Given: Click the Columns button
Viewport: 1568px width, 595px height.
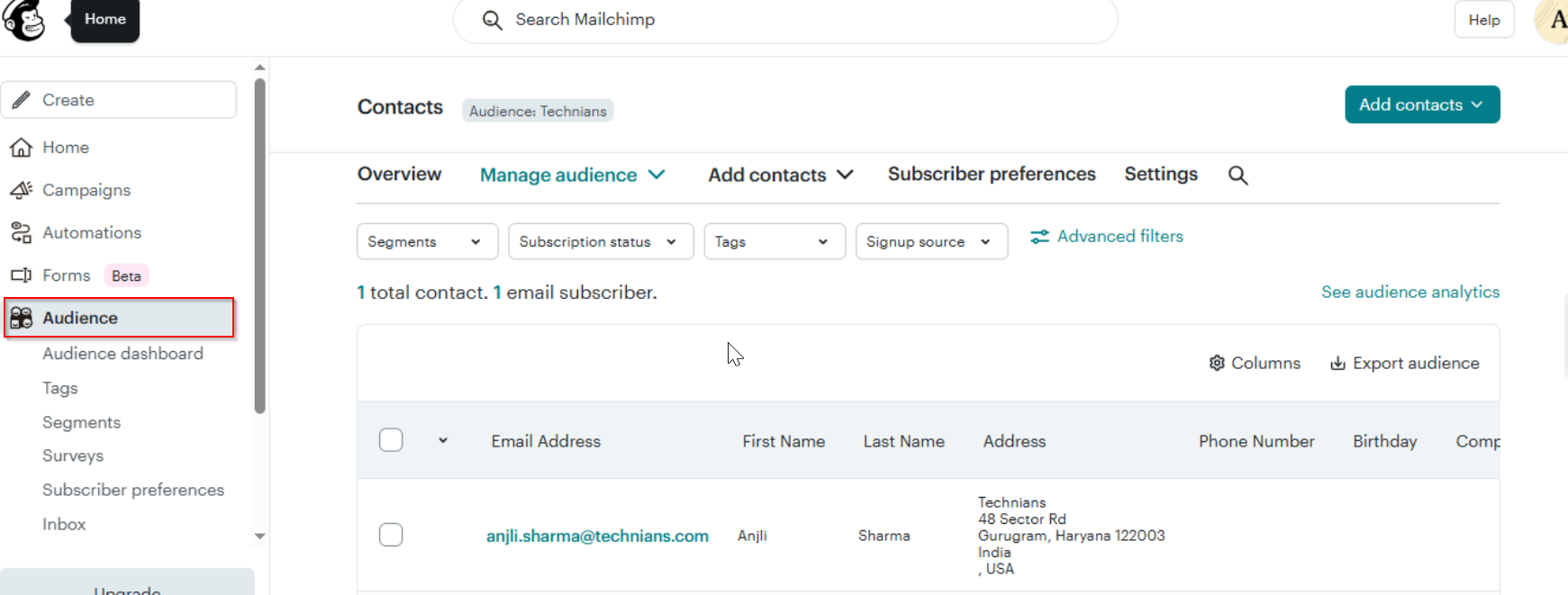Looking at the screenshot, I should 1255,363.
